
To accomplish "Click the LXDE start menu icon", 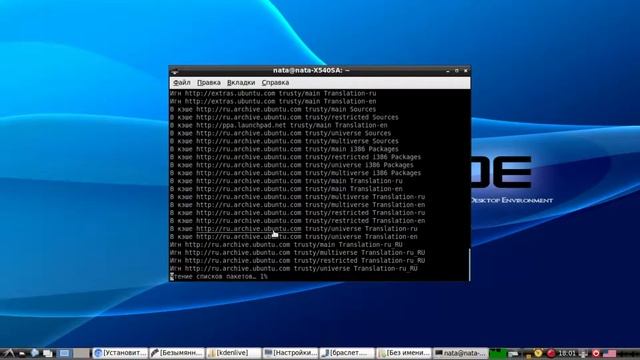I will (9, 353).
